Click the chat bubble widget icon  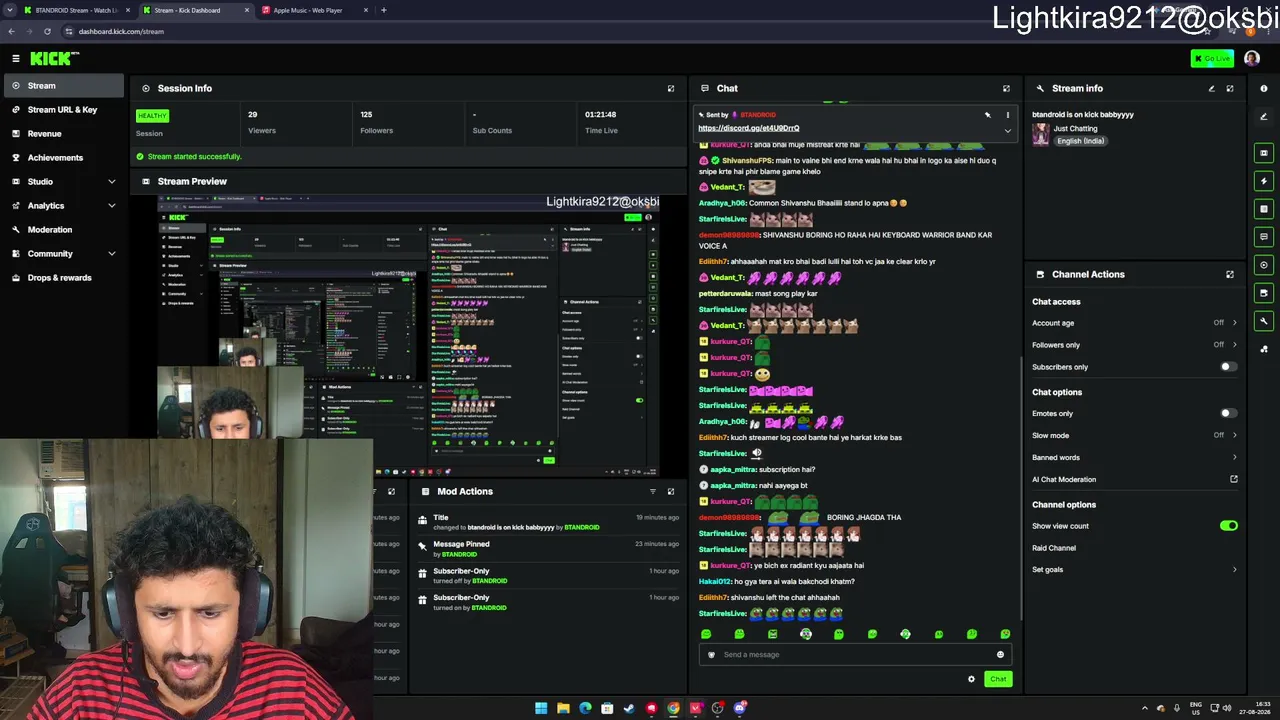(x=1264, y=237)
